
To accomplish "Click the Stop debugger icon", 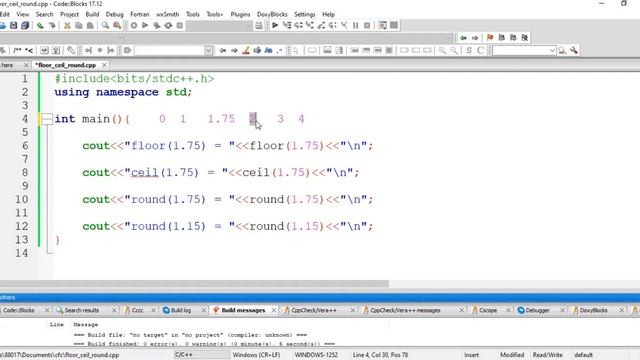I will [x=367, y=25].
